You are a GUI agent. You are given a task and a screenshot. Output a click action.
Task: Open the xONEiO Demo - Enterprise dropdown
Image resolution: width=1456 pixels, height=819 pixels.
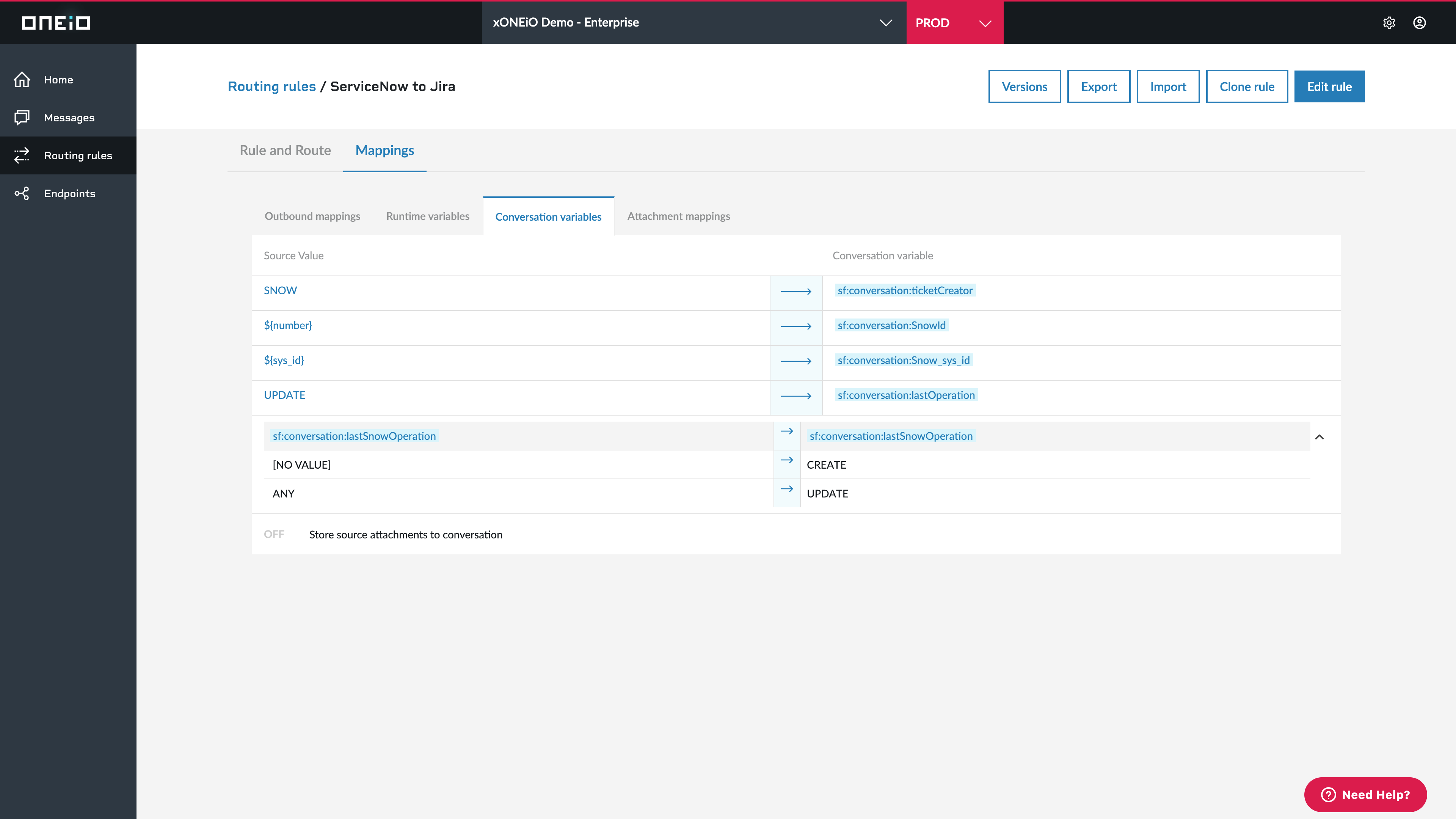[x=693, y=23]
